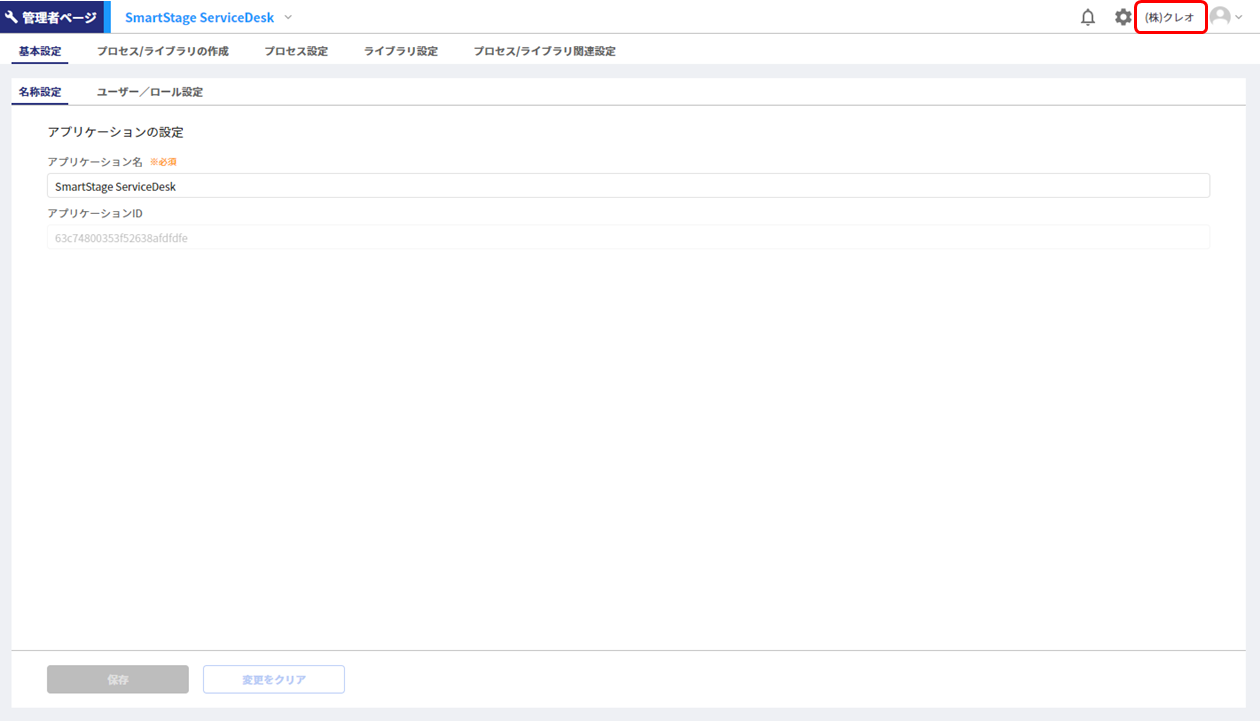Switch to プロセス/ライブラリ関連設定 tab
This screenshot has width=1260, height=721.
tap(545, 51)
